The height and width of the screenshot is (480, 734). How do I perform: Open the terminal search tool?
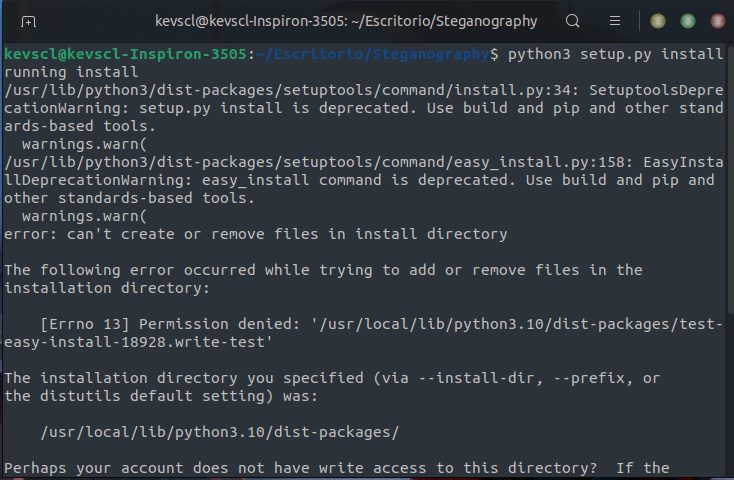(573, 21)
